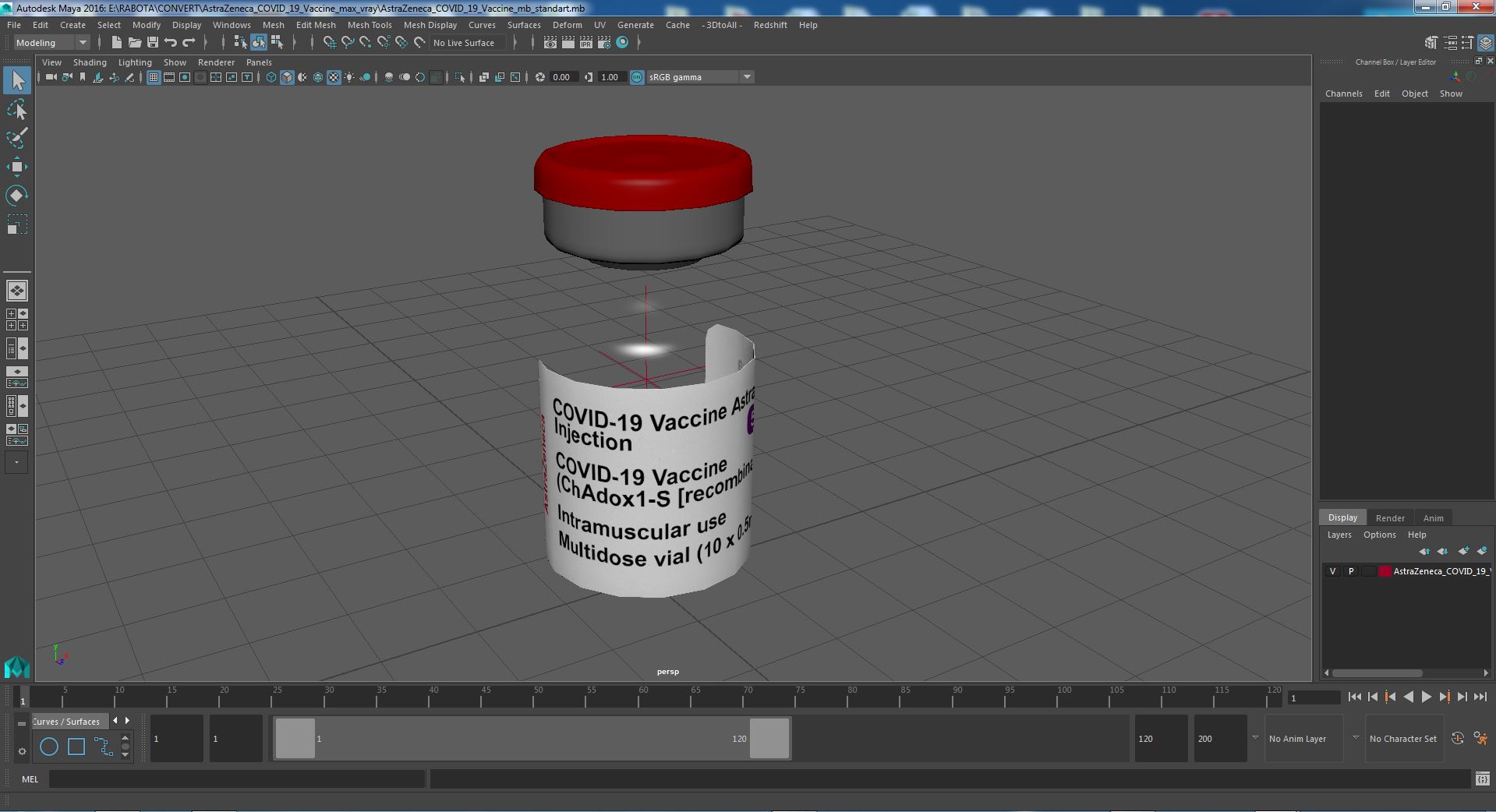Switch to select by hierarchy mode
Image resolution: width=1496 pixels, height=812 pixels.
(x=240, y=43)
